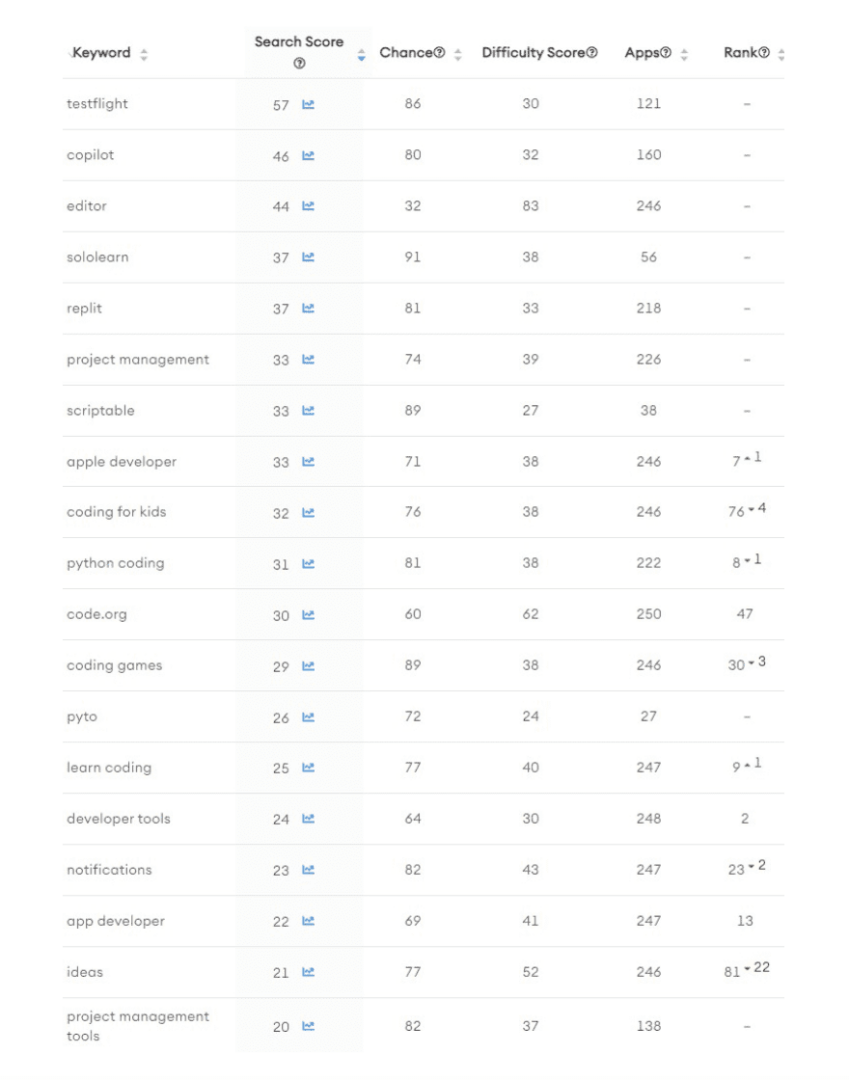Open the Difficulty Score help tooltip
The width and height of the screenshot is (849, 1080).
(x=592, y=53)
